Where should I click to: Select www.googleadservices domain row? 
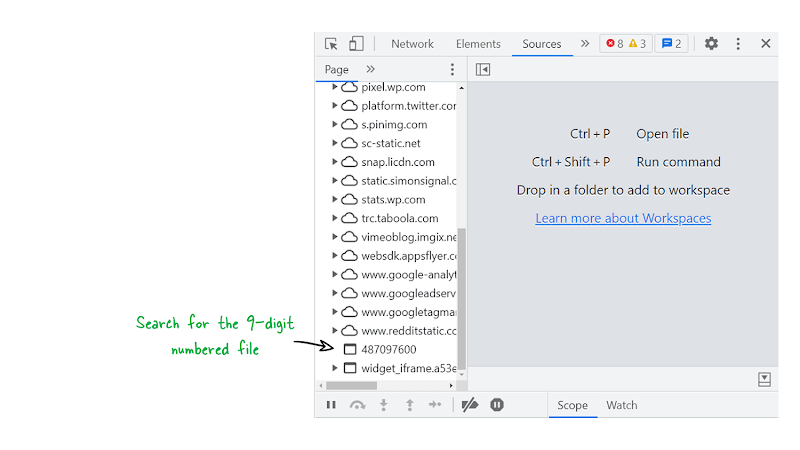point(387,293)
